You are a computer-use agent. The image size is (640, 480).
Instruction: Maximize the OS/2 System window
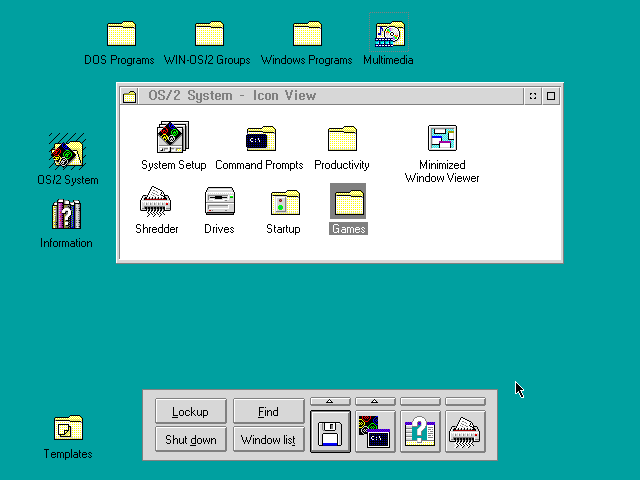coord(551,96)
